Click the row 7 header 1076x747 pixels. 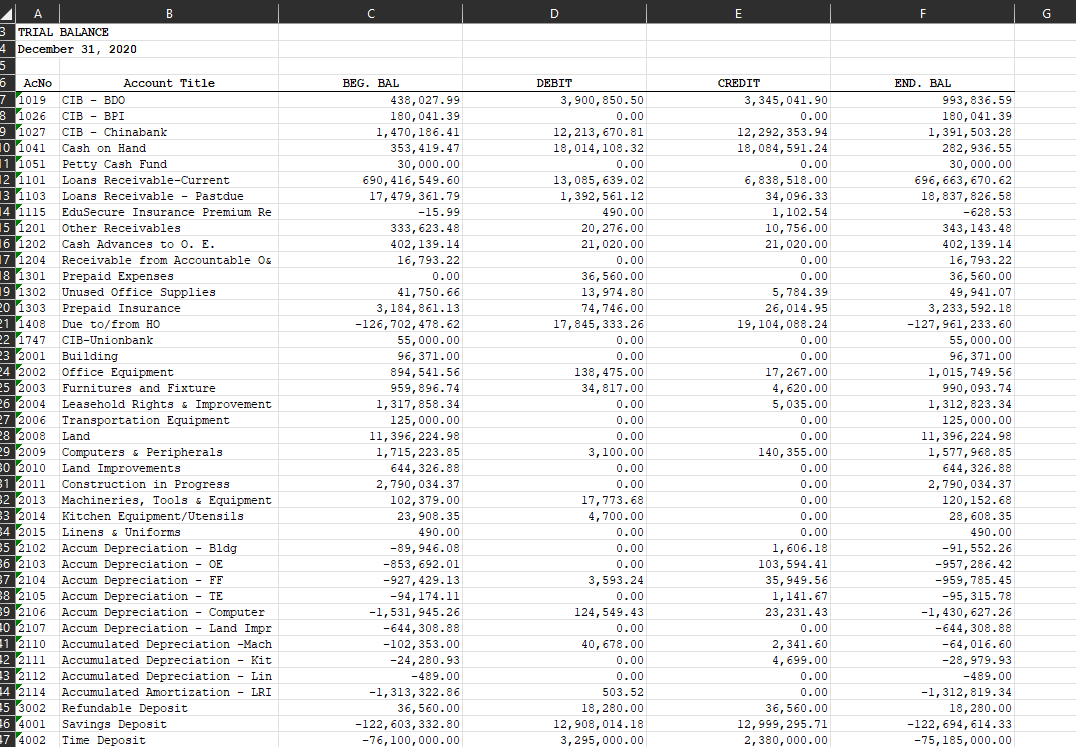pos(7,100)
